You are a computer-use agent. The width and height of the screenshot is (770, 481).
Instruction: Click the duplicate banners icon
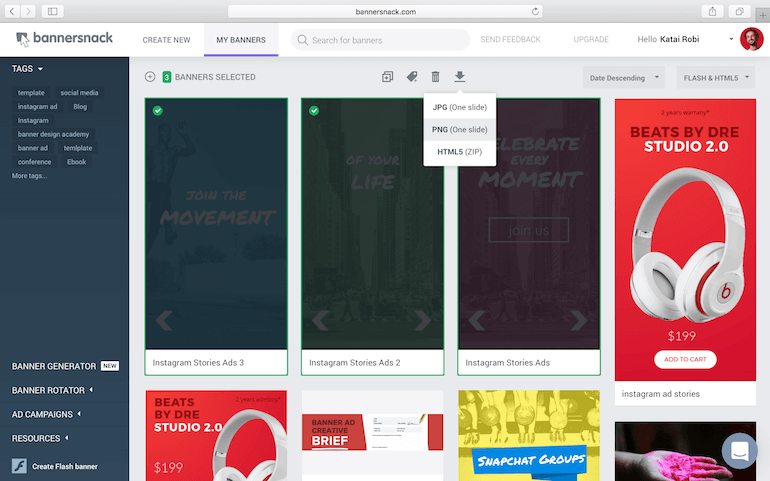pos(387,77)
